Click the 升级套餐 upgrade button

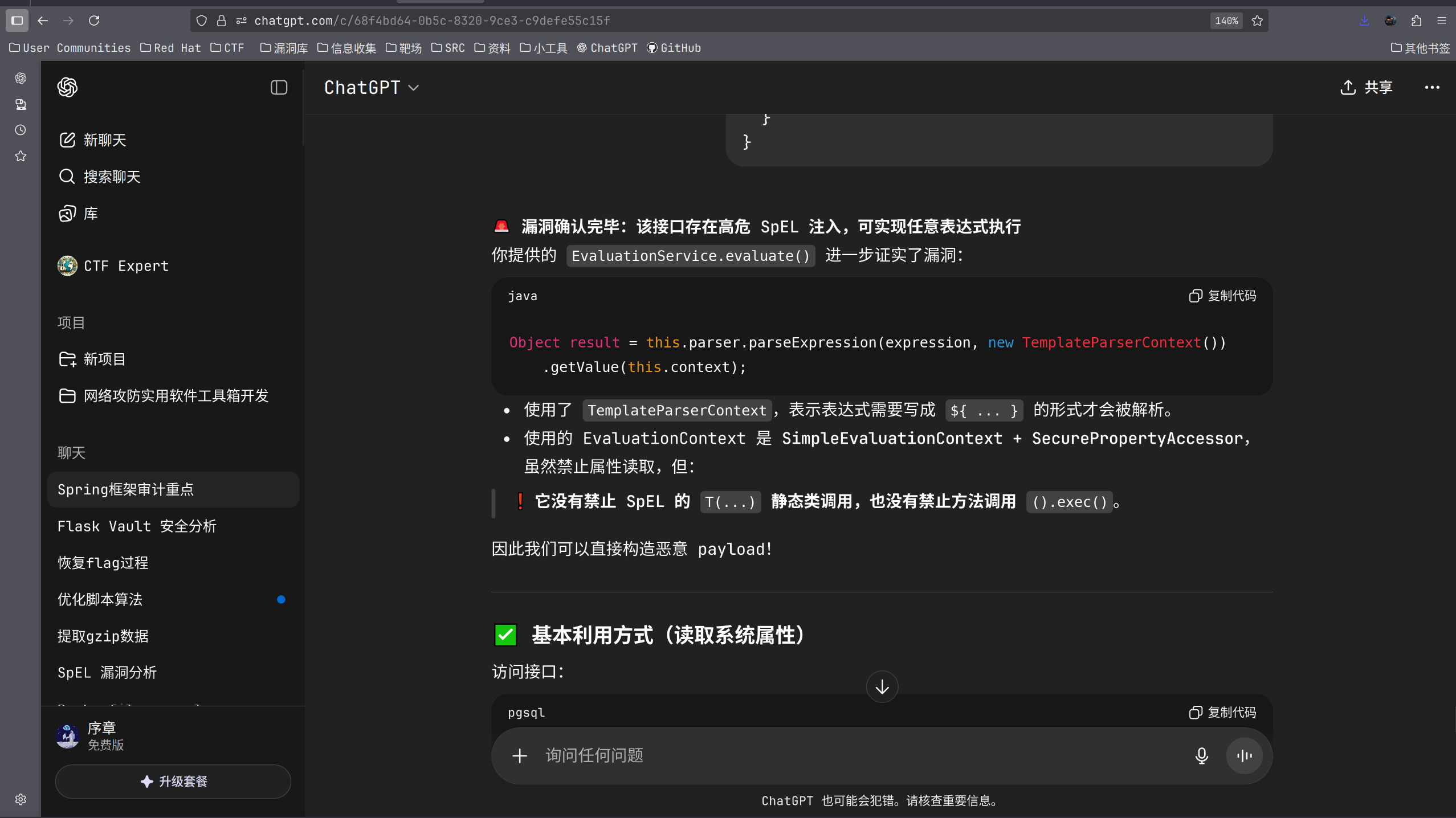click(173, 782)
